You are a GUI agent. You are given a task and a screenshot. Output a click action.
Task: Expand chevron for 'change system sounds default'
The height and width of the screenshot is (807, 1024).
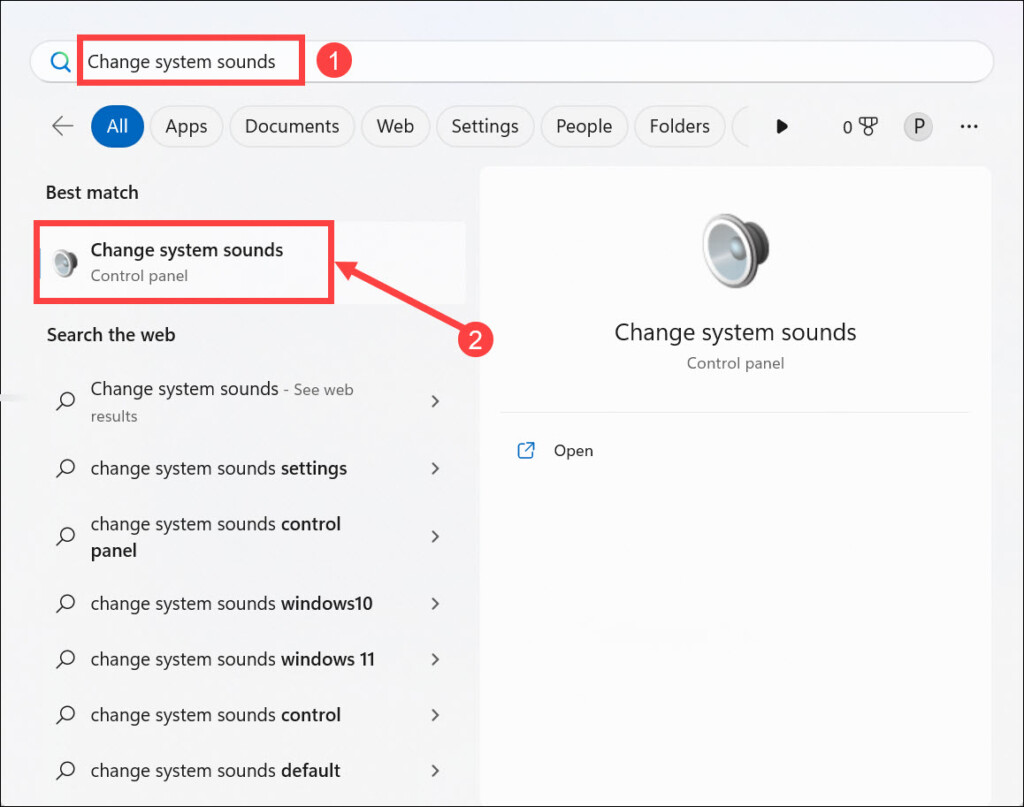[x=435, y=771]
